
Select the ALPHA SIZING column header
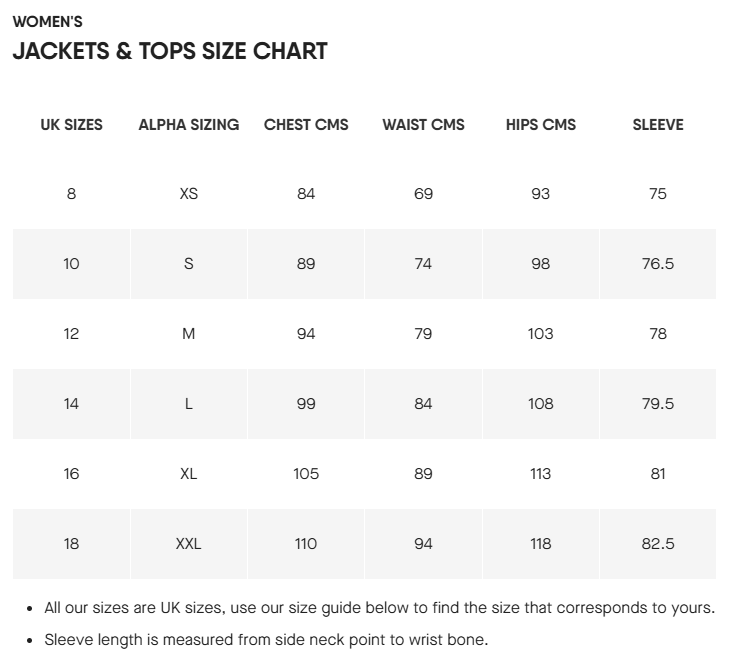pyautogui.click(x=189, y=125)
